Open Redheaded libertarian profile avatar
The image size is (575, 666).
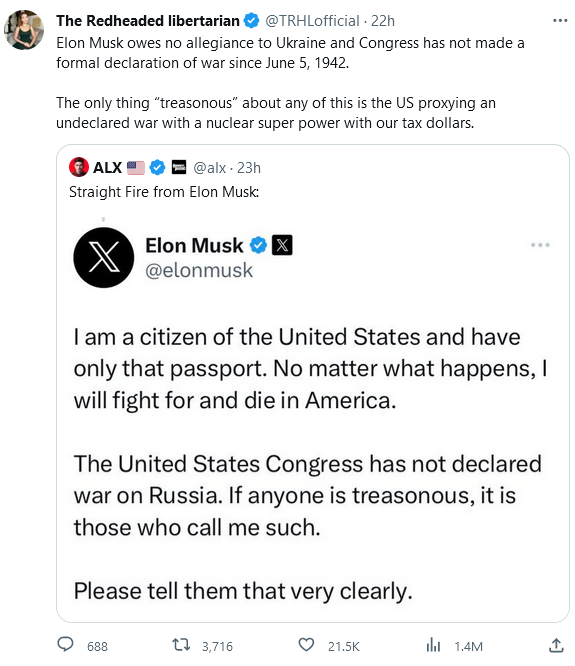click(24, 30)
